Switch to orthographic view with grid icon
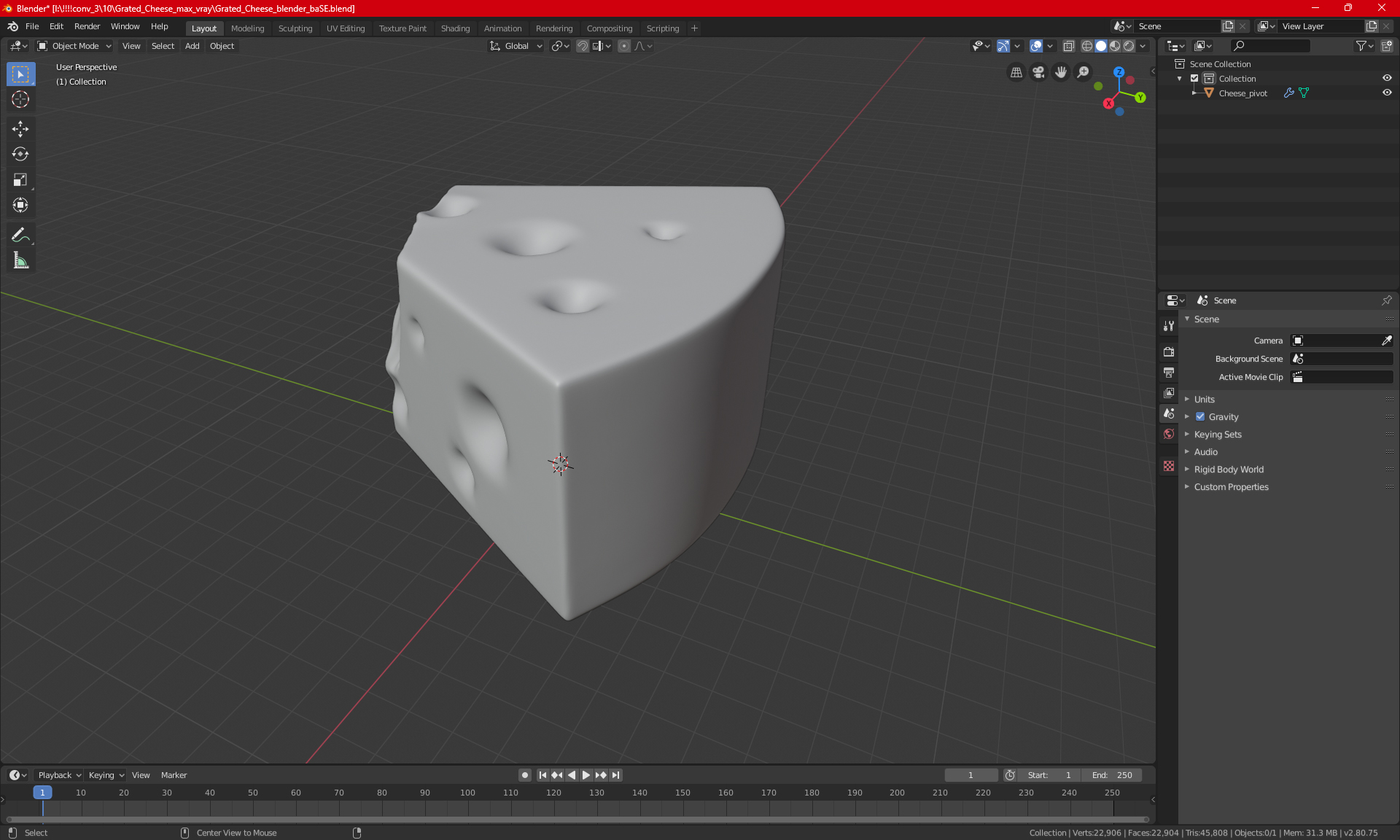Image resolution: width=1400 pixels, height=840 pixels. (x=1016, y=72)
